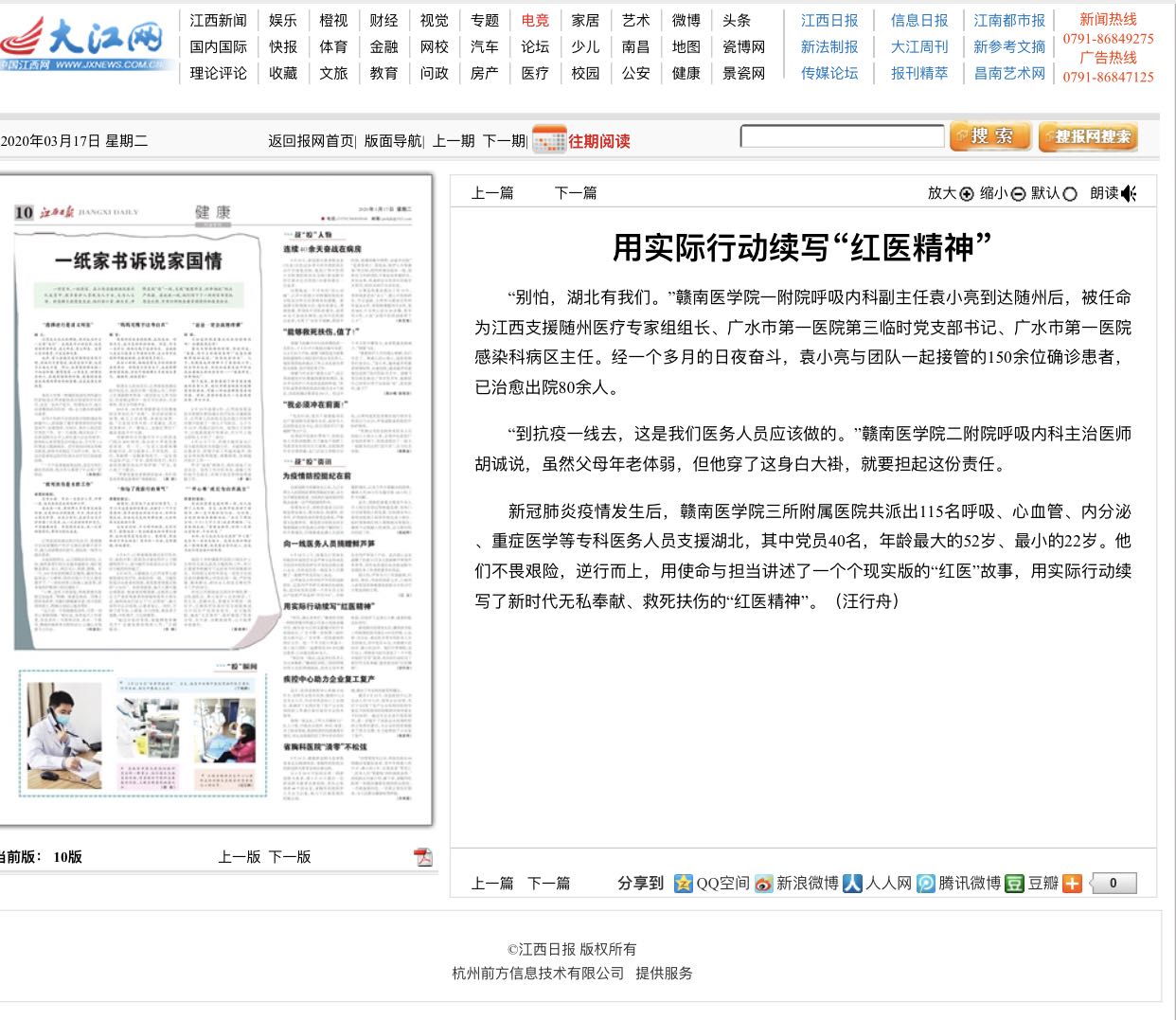This screenshot has height=1020, width=1176.
Task: Click the 搜报网搜索 button
Action: pyautogui.click(x=1087, y=136)
